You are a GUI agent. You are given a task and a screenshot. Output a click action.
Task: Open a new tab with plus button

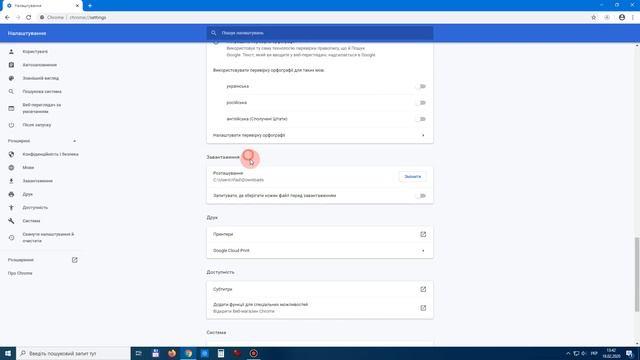90,6
